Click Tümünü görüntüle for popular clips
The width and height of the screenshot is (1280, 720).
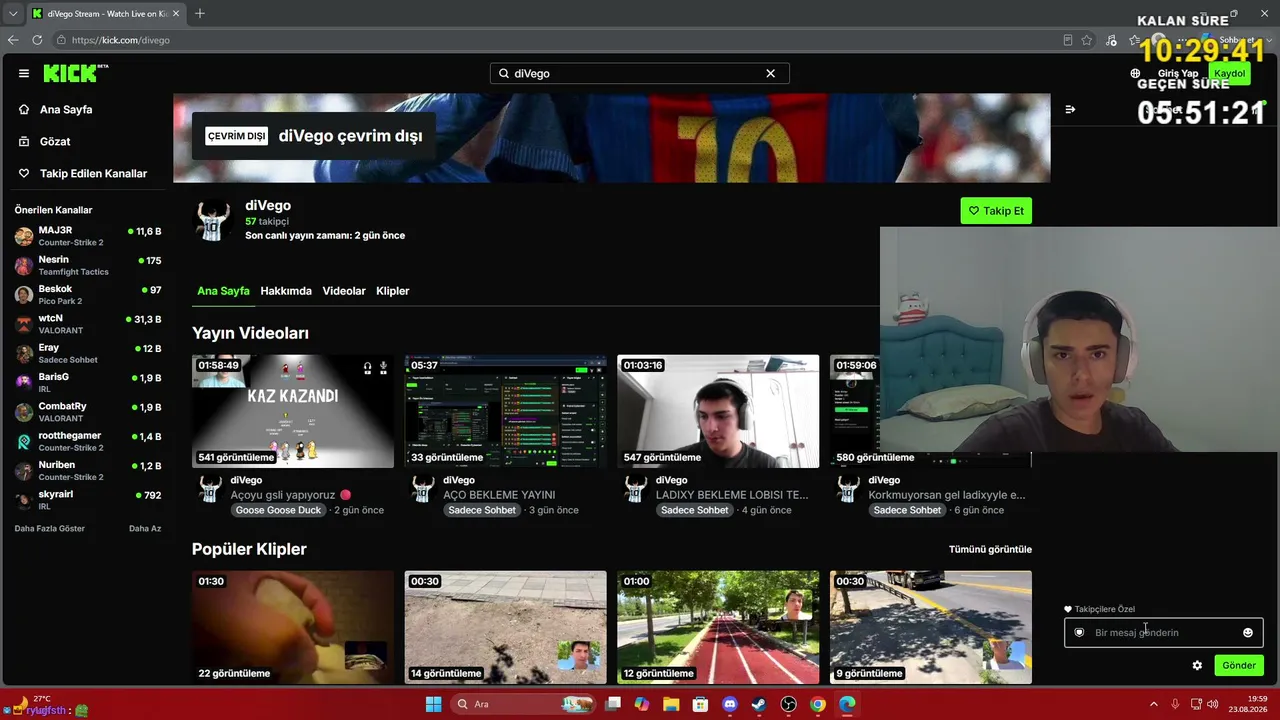(x=990, y=549)
